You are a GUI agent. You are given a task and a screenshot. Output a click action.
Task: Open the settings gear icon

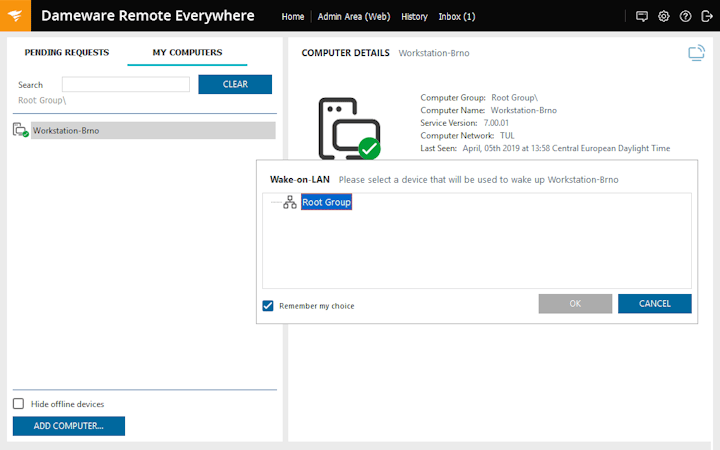pyautogui.click(x=664, y=17)
